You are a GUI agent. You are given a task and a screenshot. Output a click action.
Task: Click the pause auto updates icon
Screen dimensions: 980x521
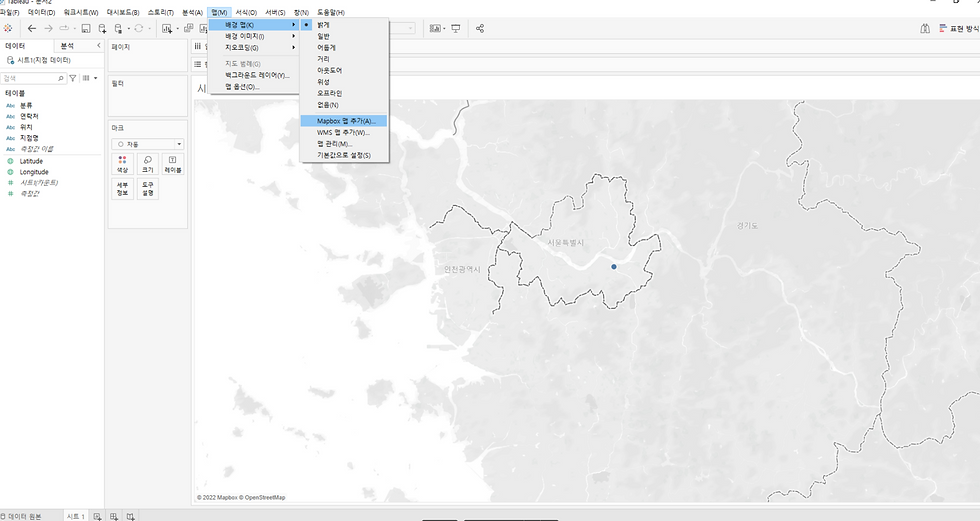click(x=118, y=28)
